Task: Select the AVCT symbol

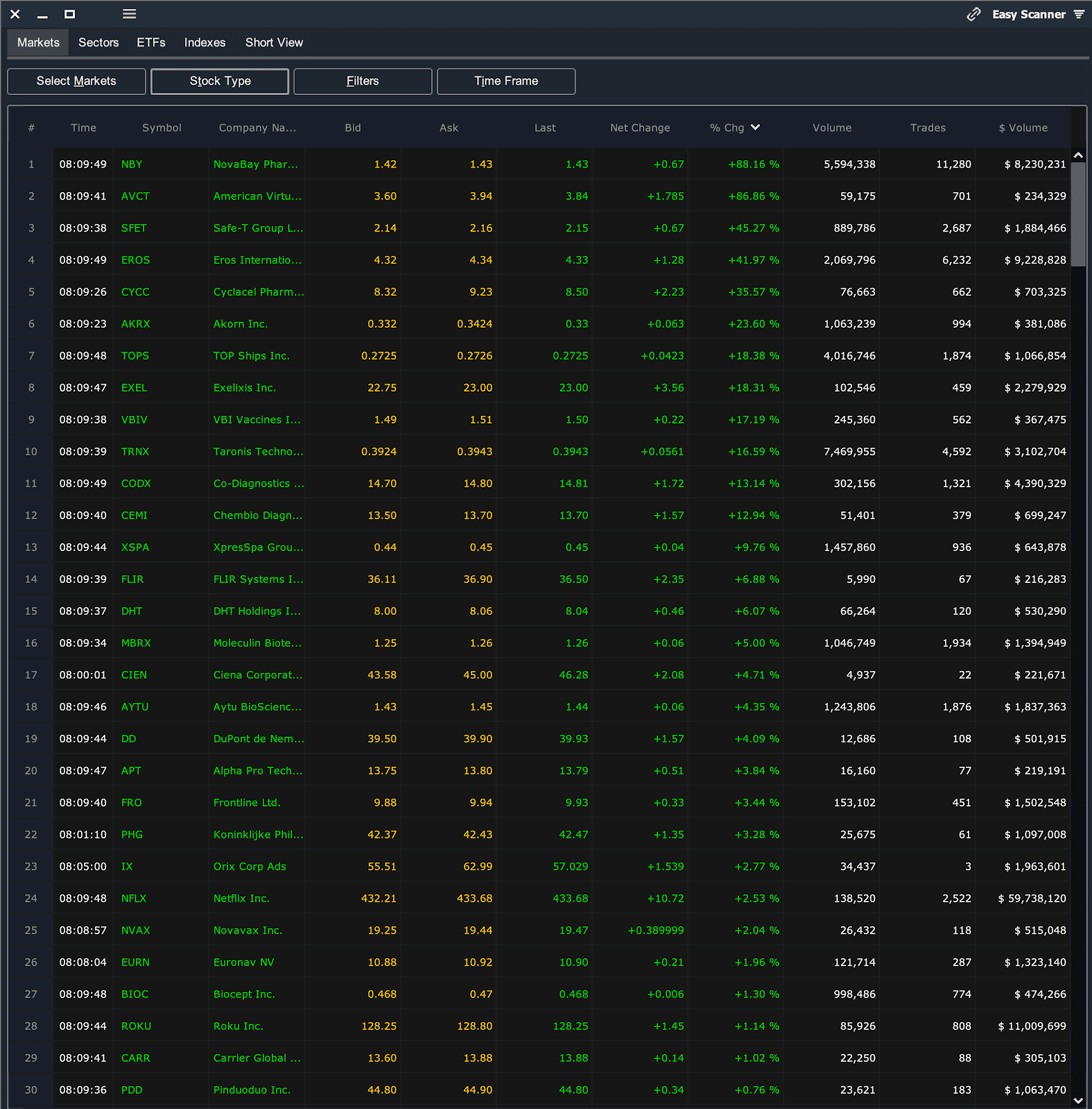Action: (x=135, y=196)
